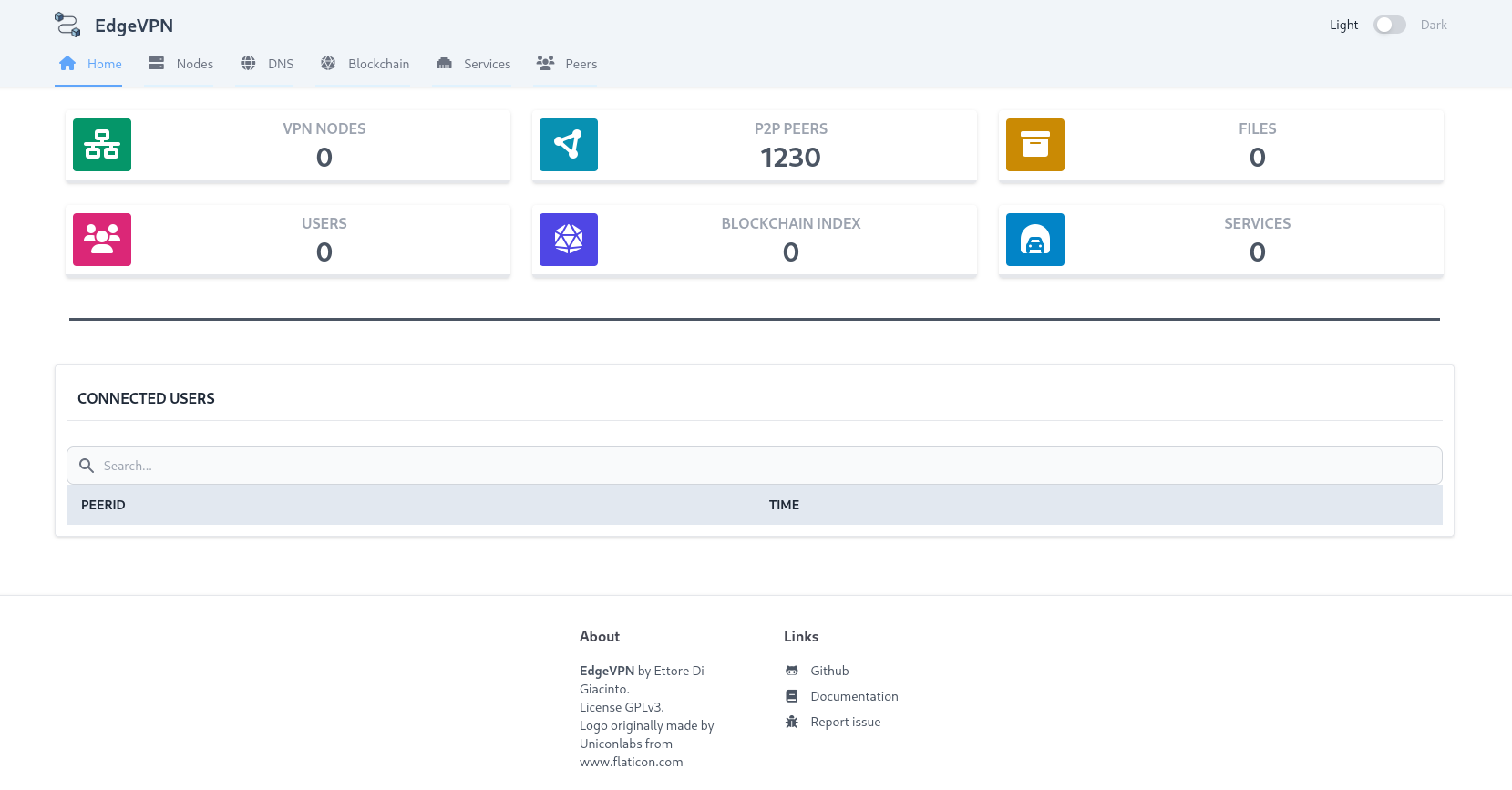This screenshot has width=1512, height=790.
Task: Click the Nodes server icon
Action: pos(157,63)
